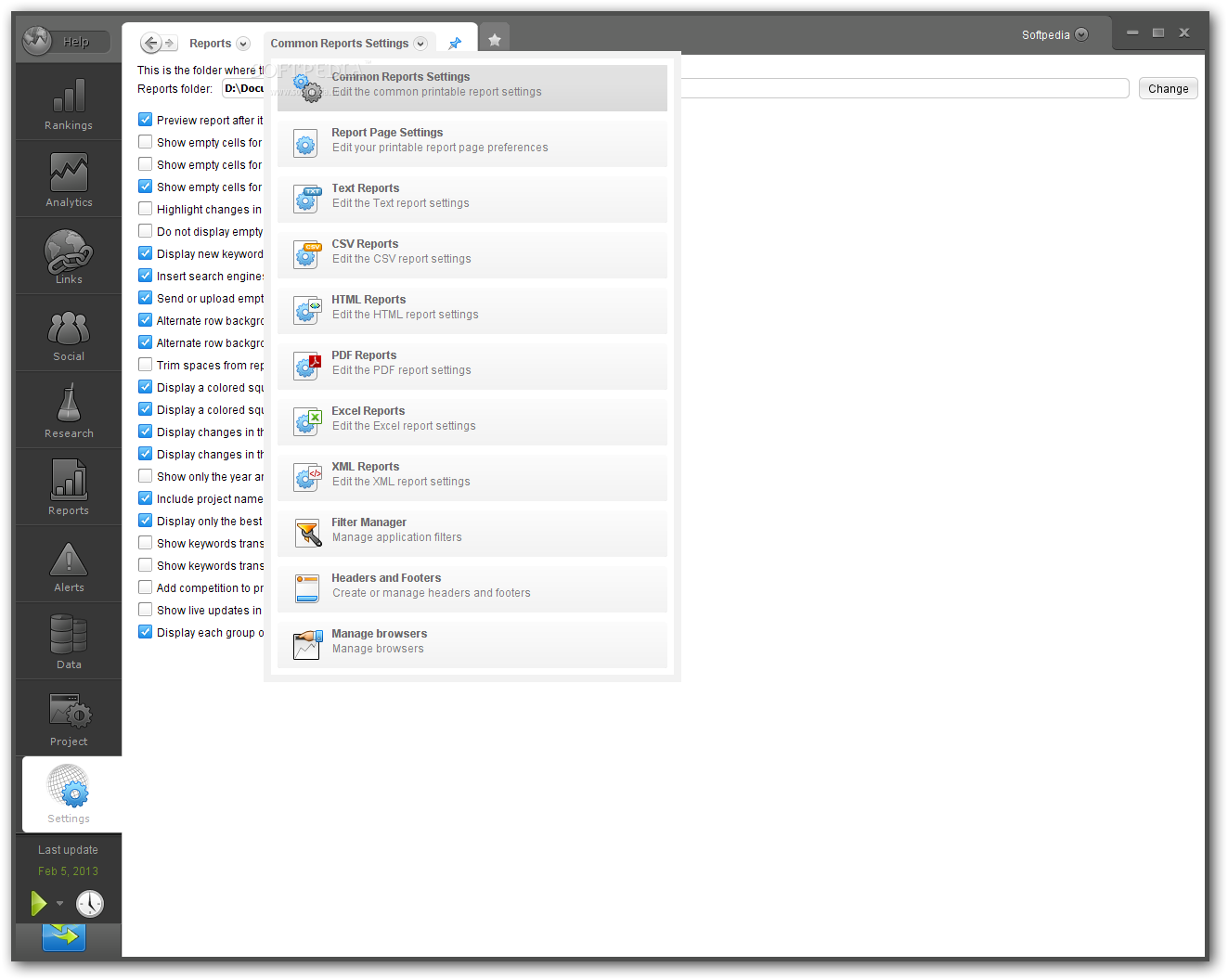The image size is (1228, 980).
Task: Toggle Show live updates in checkbox
Action: pyautogui.click(x=146, y=610)
